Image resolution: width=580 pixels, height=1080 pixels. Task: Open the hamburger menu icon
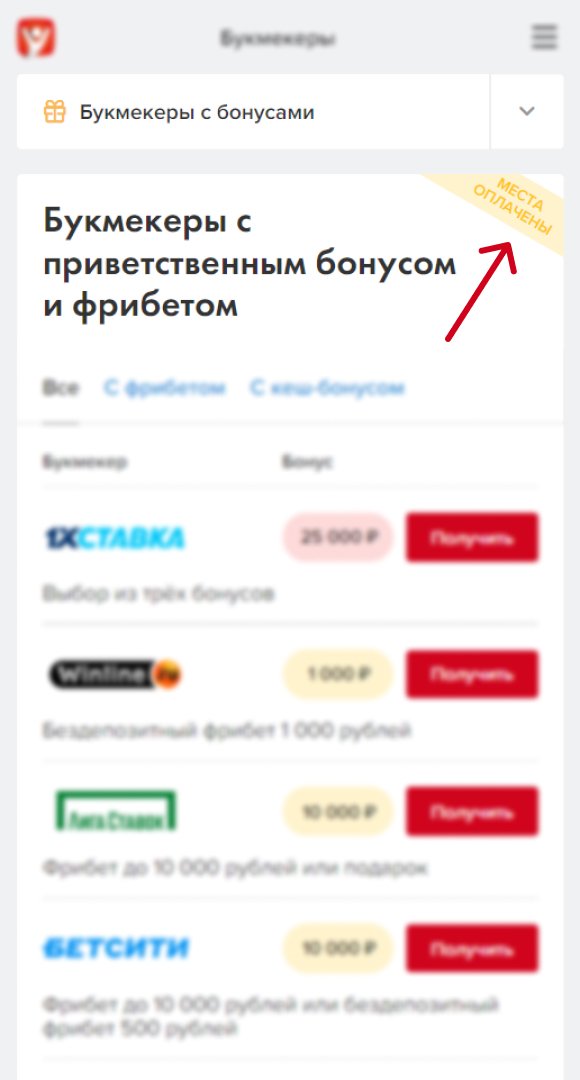[x=544, y=37]
